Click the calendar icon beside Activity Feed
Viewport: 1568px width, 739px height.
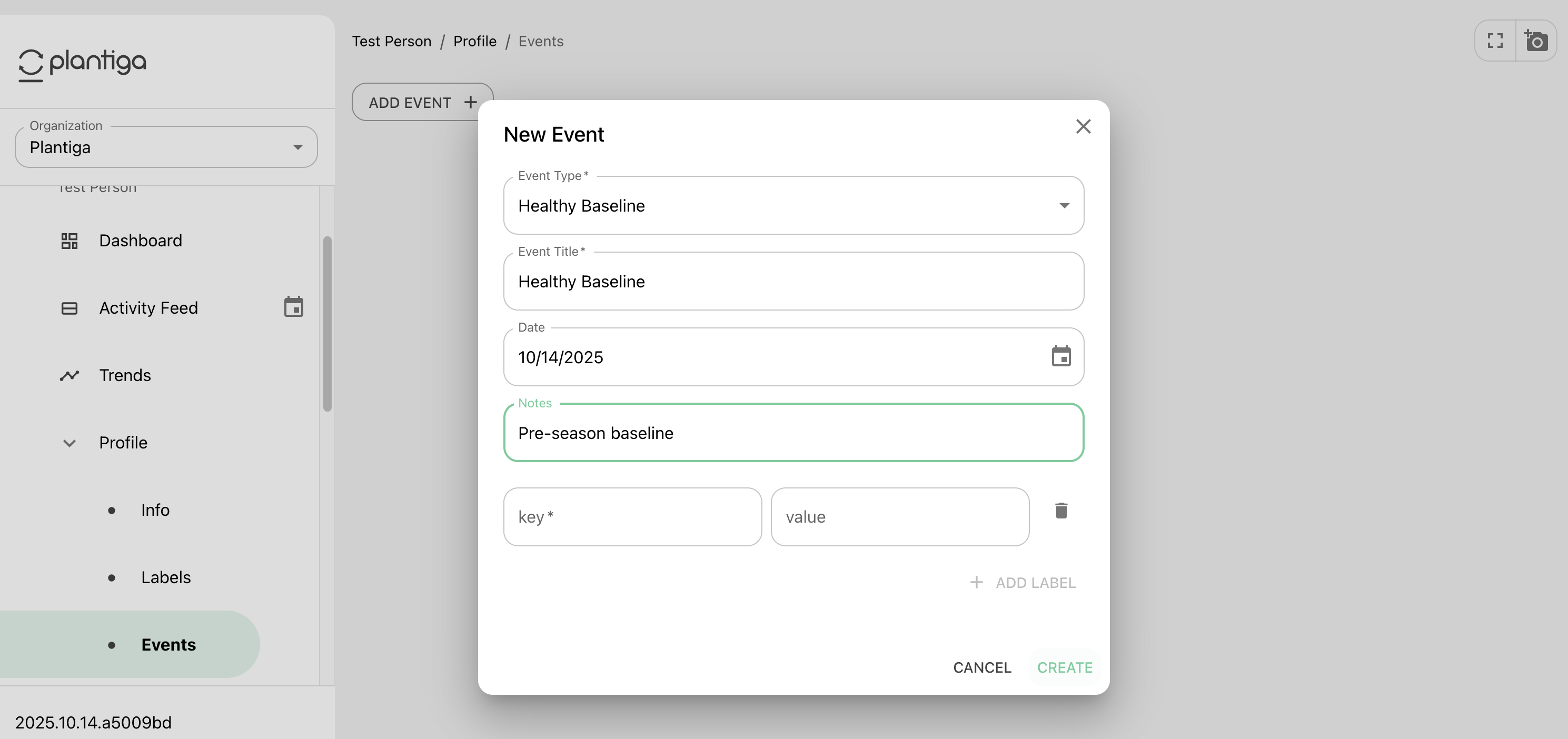(293, 307)
